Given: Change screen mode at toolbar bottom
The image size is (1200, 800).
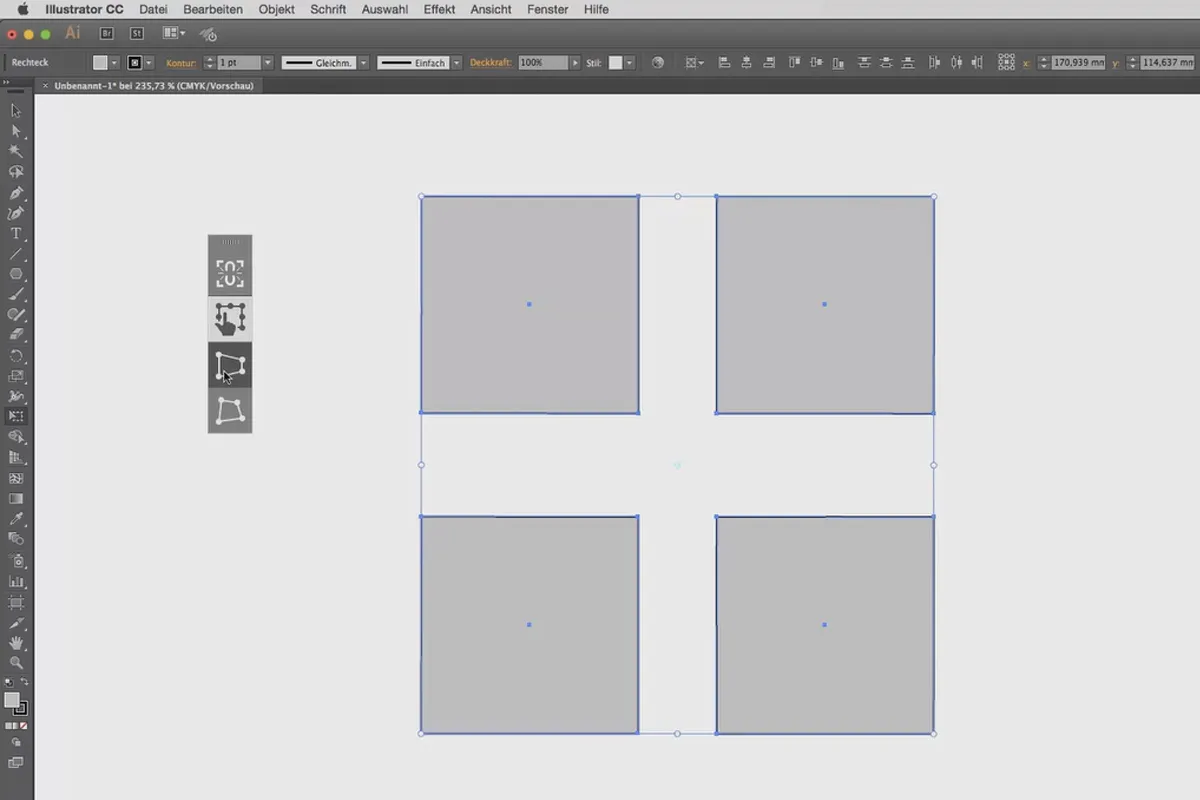Looking at the screenshot, I should pos(16,763).
